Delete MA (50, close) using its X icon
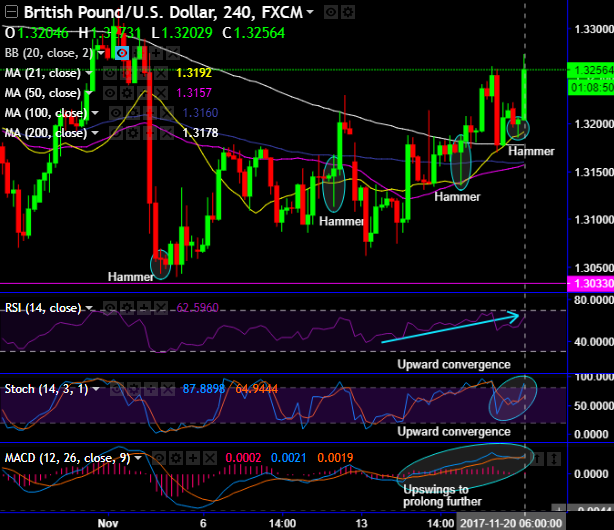 coord(161,93)
